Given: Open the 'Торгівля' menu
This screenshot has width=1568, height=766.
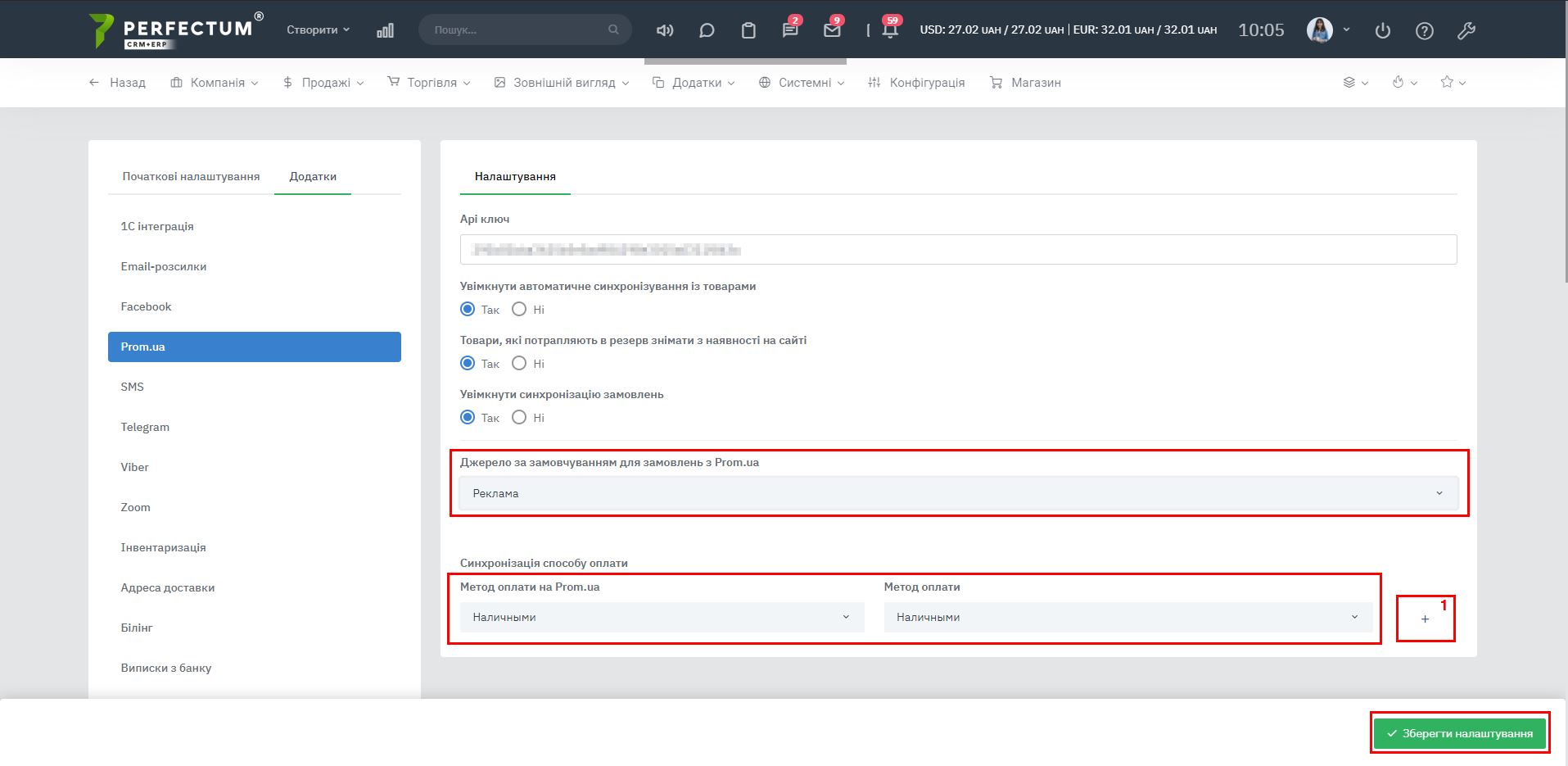Looking at the screenshot, I should coord(429,83).
